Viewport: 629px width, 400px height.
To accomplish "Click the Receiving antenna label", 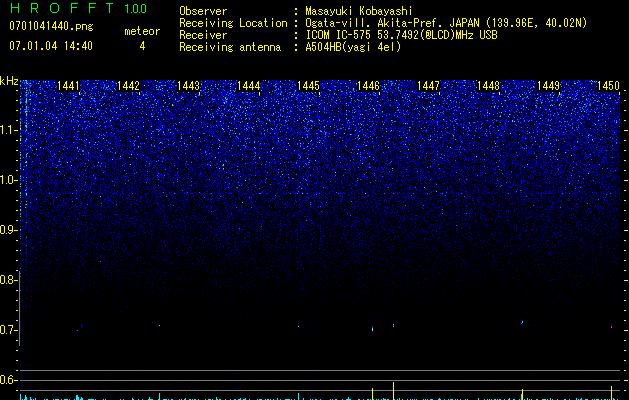I will (230, 47).
